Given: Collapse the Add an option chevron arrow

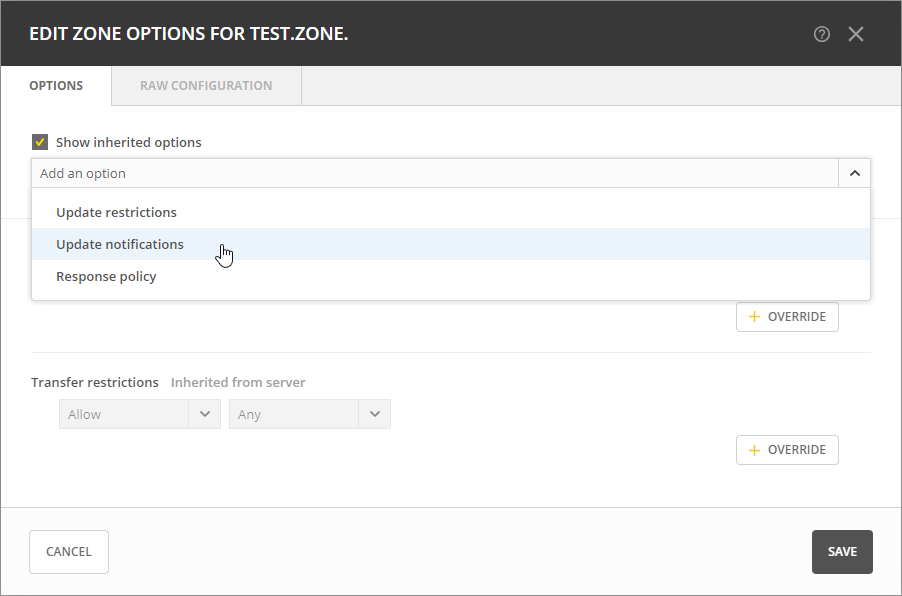Looking at the screenshot, I should [x=854, y=173].
